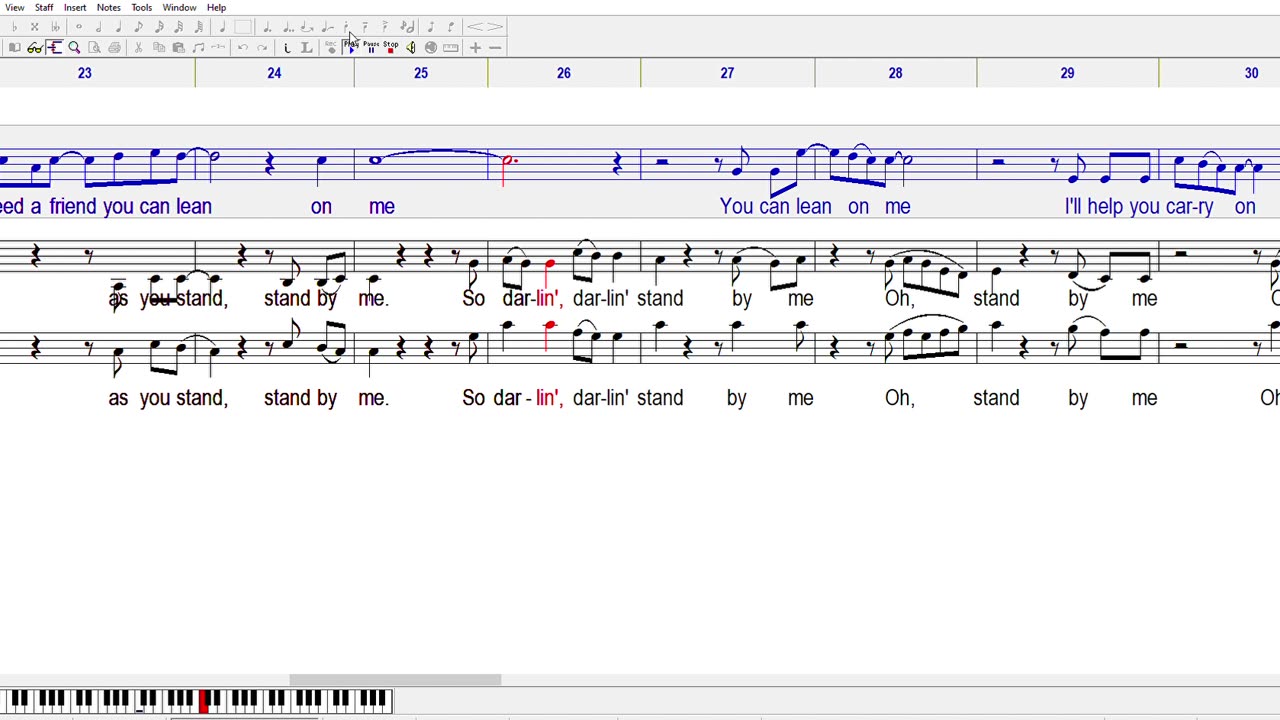Click the blue lyric 'You can lean'

point(775,206)
